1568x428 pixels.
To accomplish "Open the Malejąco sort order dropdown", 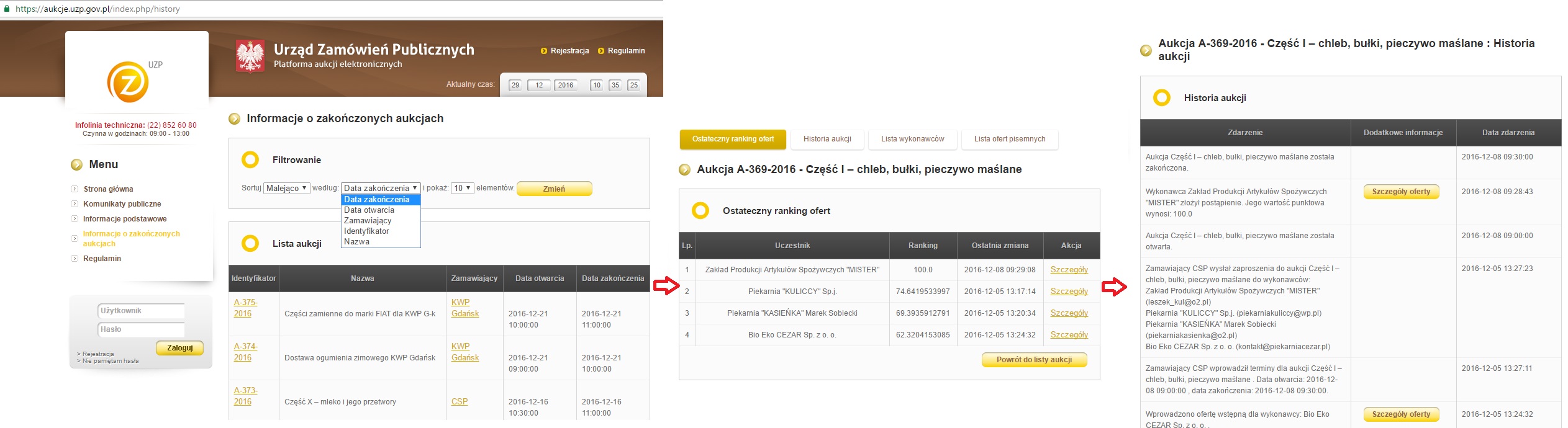I will tap(287, 188).
